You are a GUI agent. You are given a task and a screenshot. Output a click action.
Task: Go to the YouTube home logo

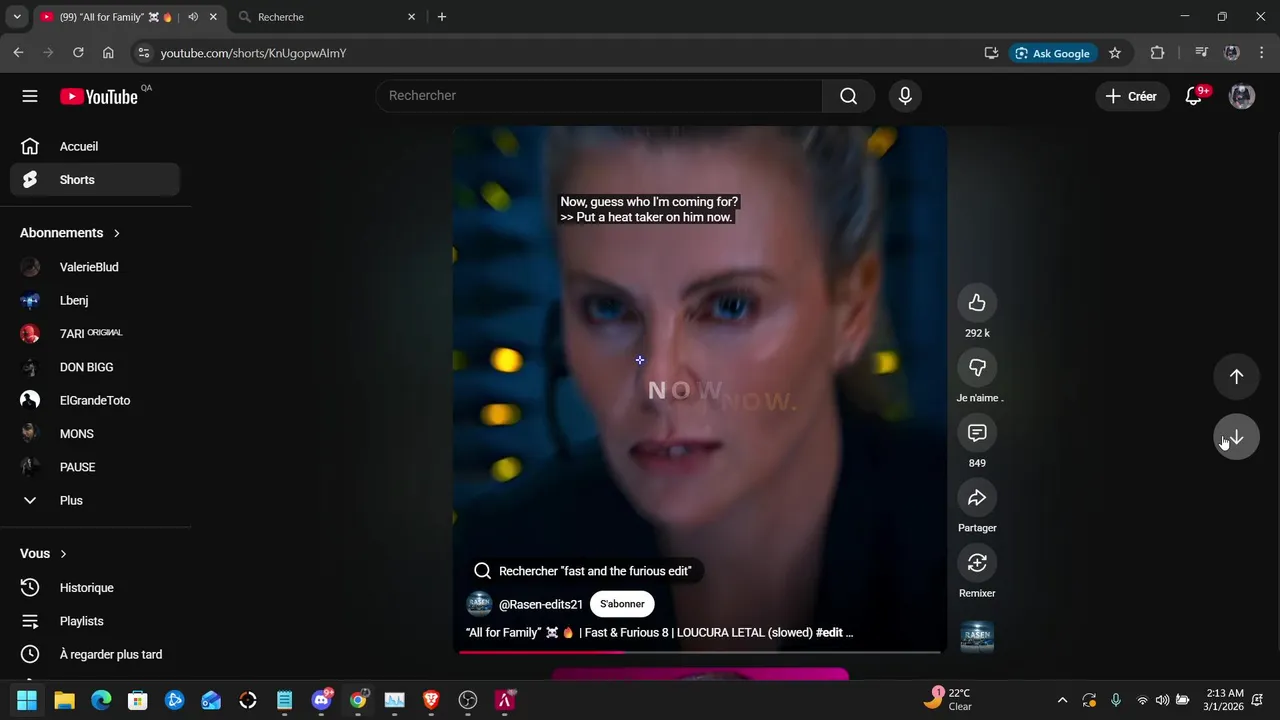point(99,96)
